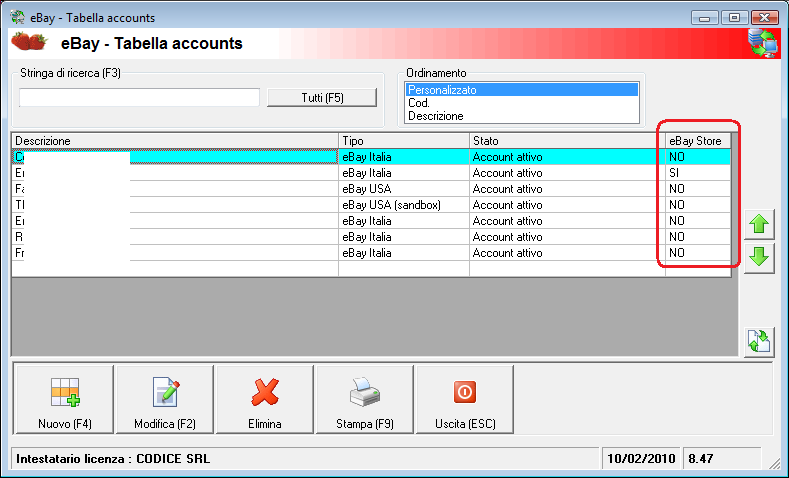Click the database sync icon in the red header
The image size is (789, 478).
(763, 43)
